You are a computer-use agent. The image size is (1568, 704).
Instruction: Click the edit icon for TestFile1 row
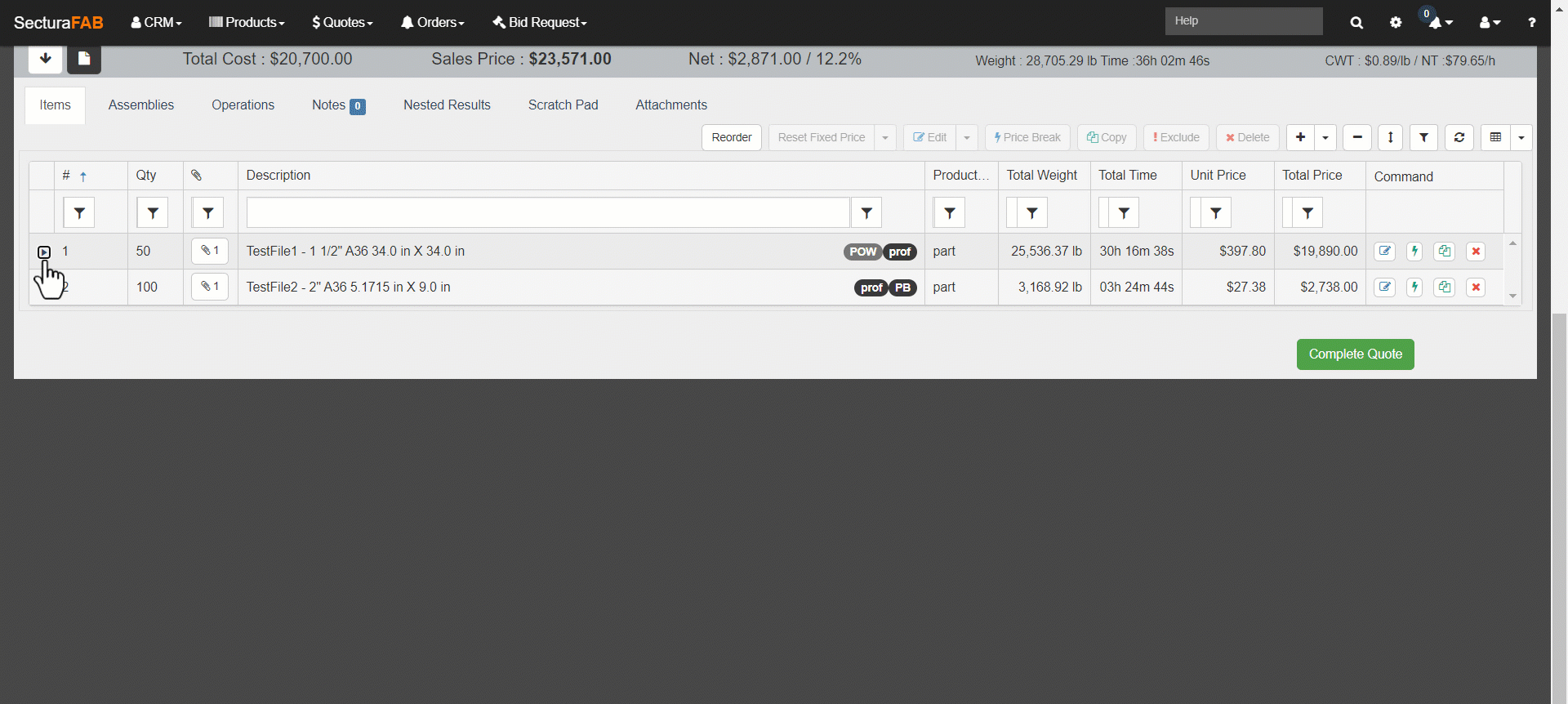1384,252
